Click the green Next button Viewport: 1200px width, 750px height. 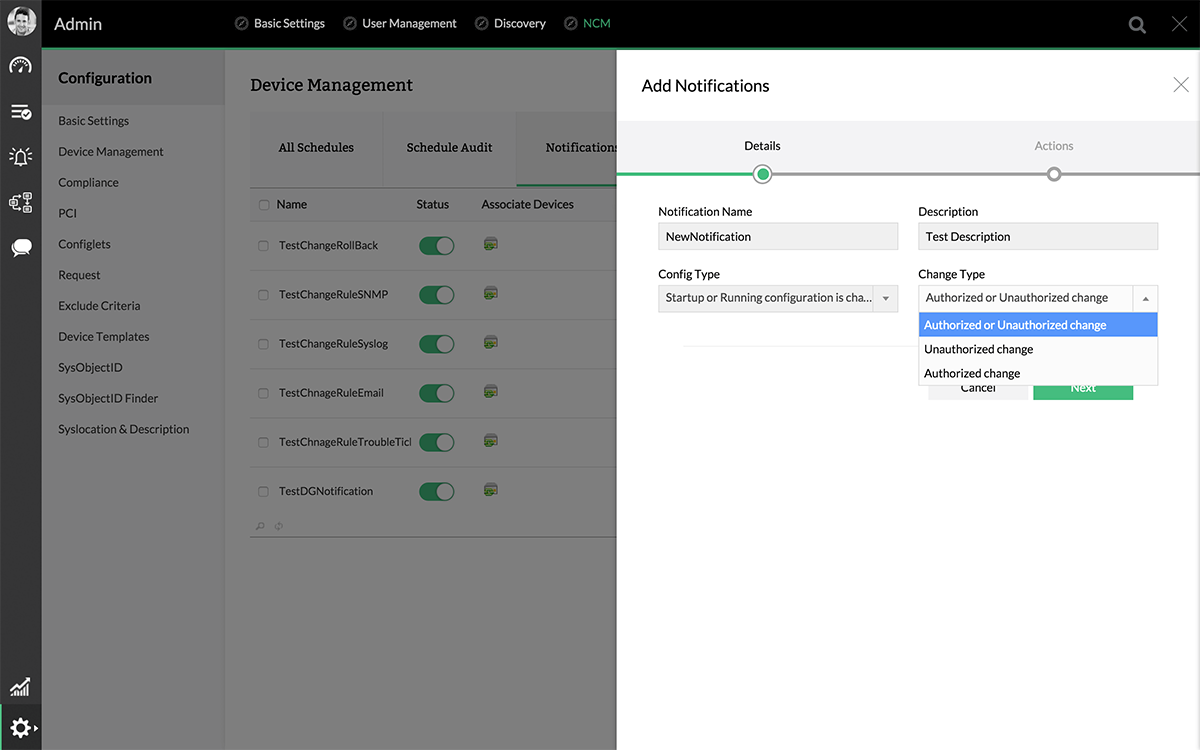[x=1082, y=390]
